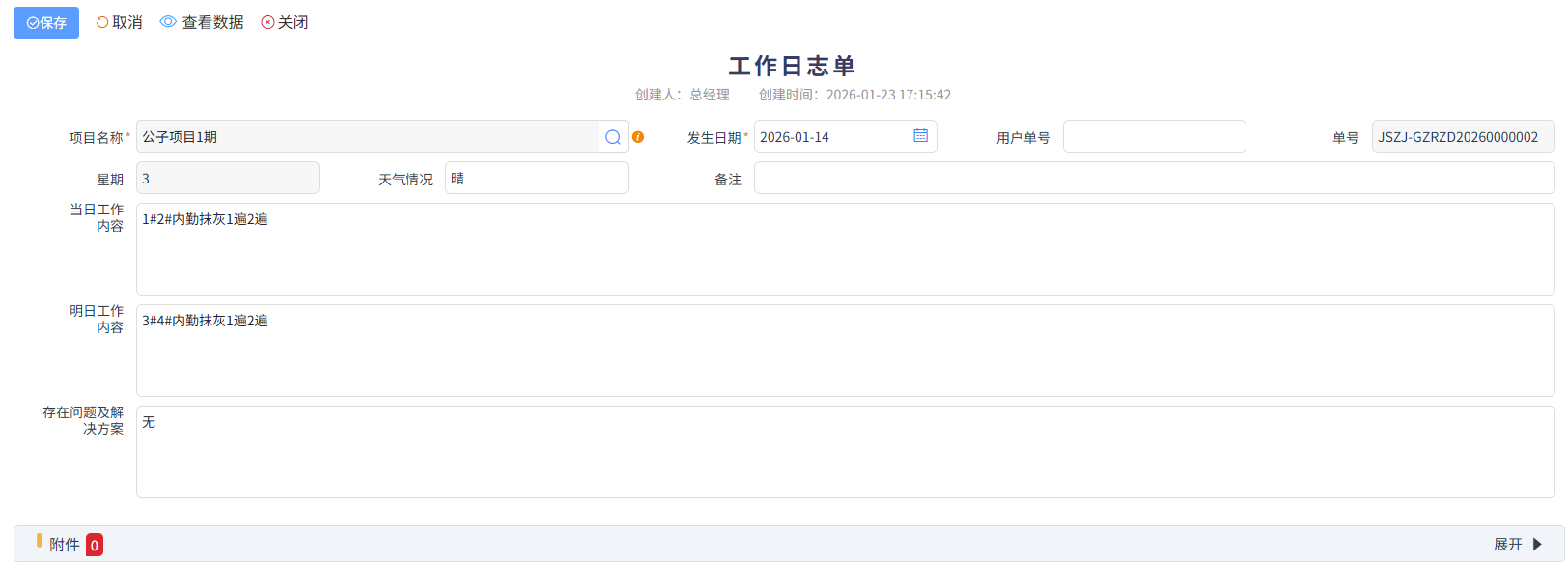
Task: Click Close (关闭) in the toolbar
Action: click(285, 22)
